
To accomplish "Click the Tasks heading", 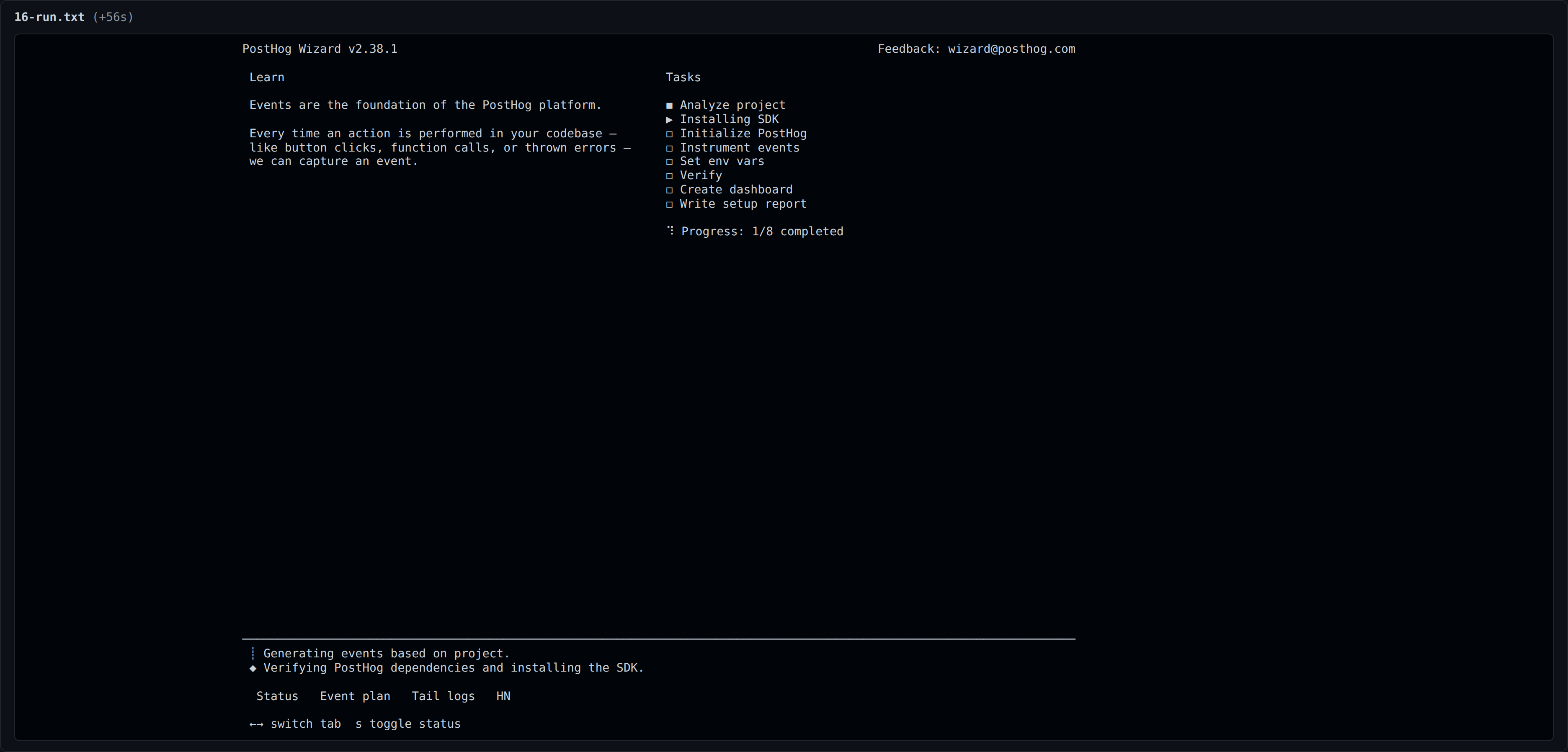I will pos(683,77).
